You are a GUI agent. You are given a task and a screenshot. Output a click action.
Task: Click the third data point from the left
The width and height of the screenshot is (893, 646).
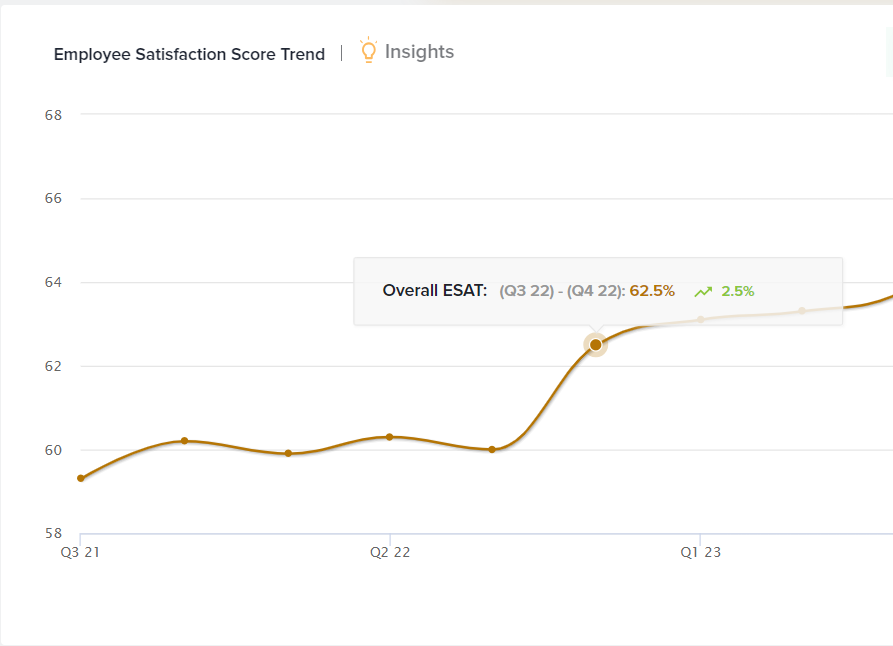(x=288, y=453)
